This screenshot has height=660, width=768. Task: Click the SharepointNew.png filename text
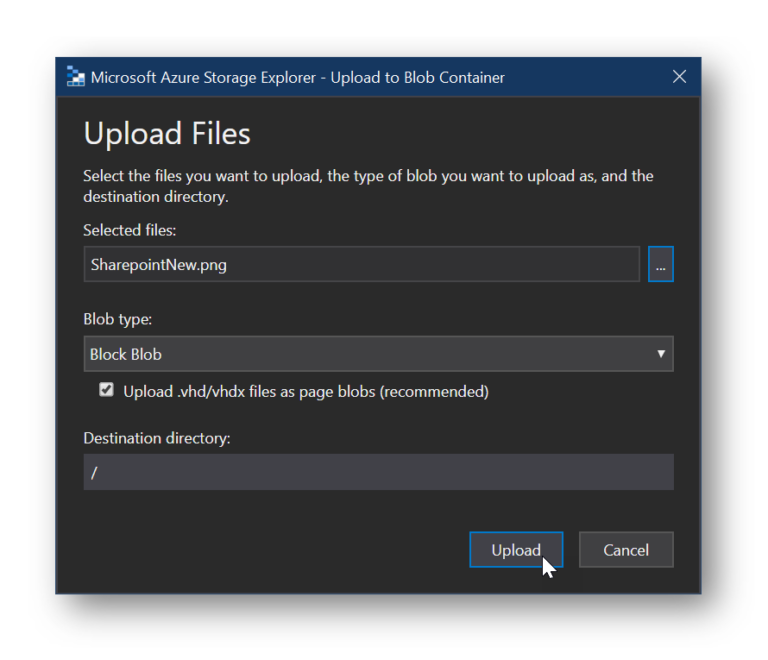[159, 265]
